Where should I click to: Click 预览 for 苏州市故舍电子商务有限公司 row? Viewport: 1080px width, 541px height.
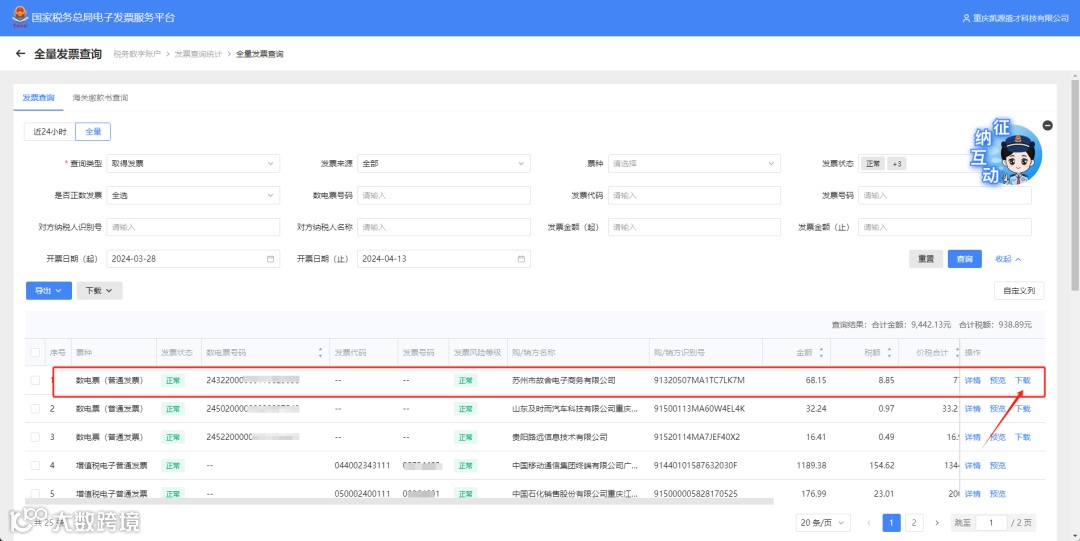coord(997,380)
